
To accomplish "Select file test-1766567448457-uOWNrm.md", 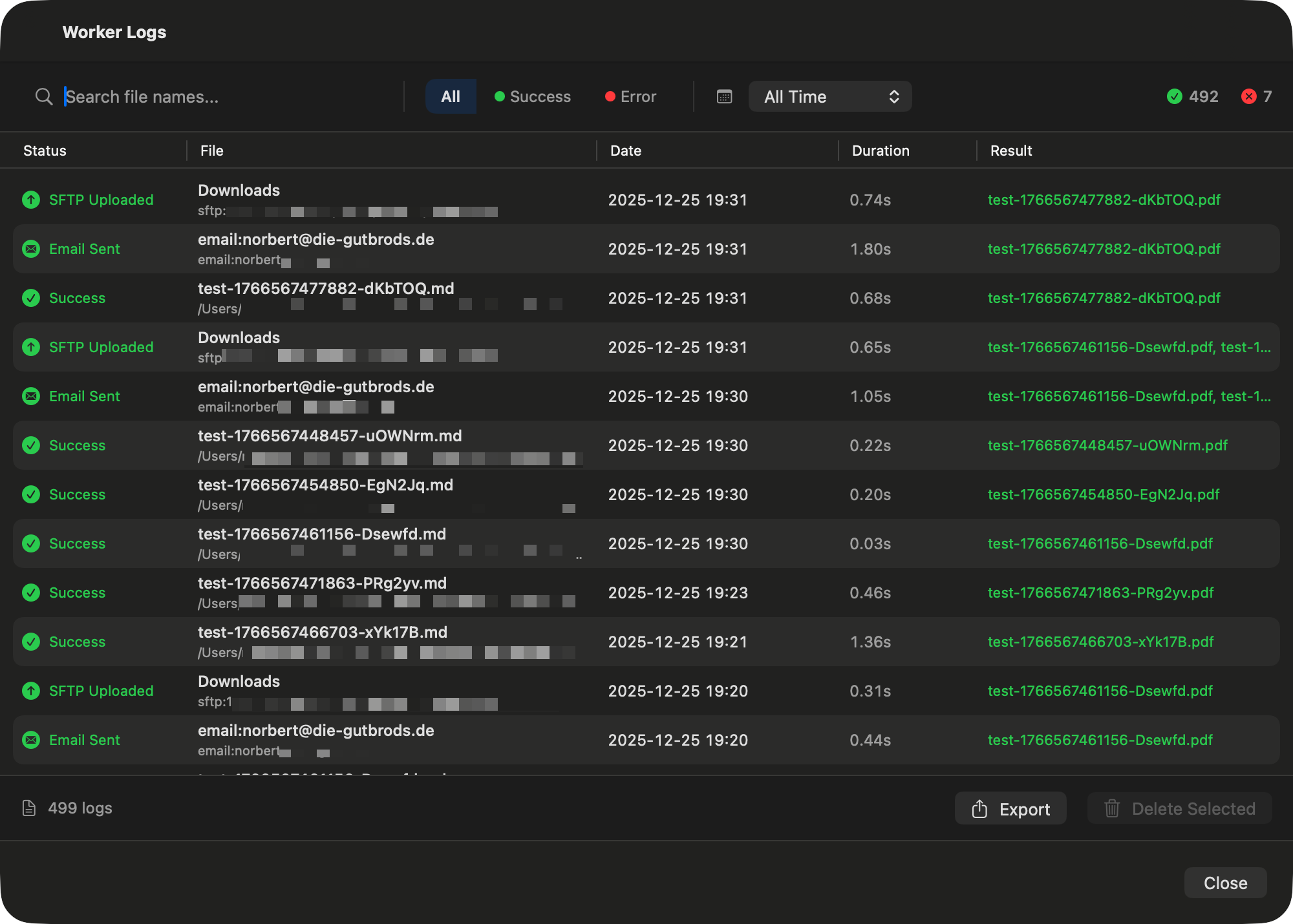I will coord(330,436).
